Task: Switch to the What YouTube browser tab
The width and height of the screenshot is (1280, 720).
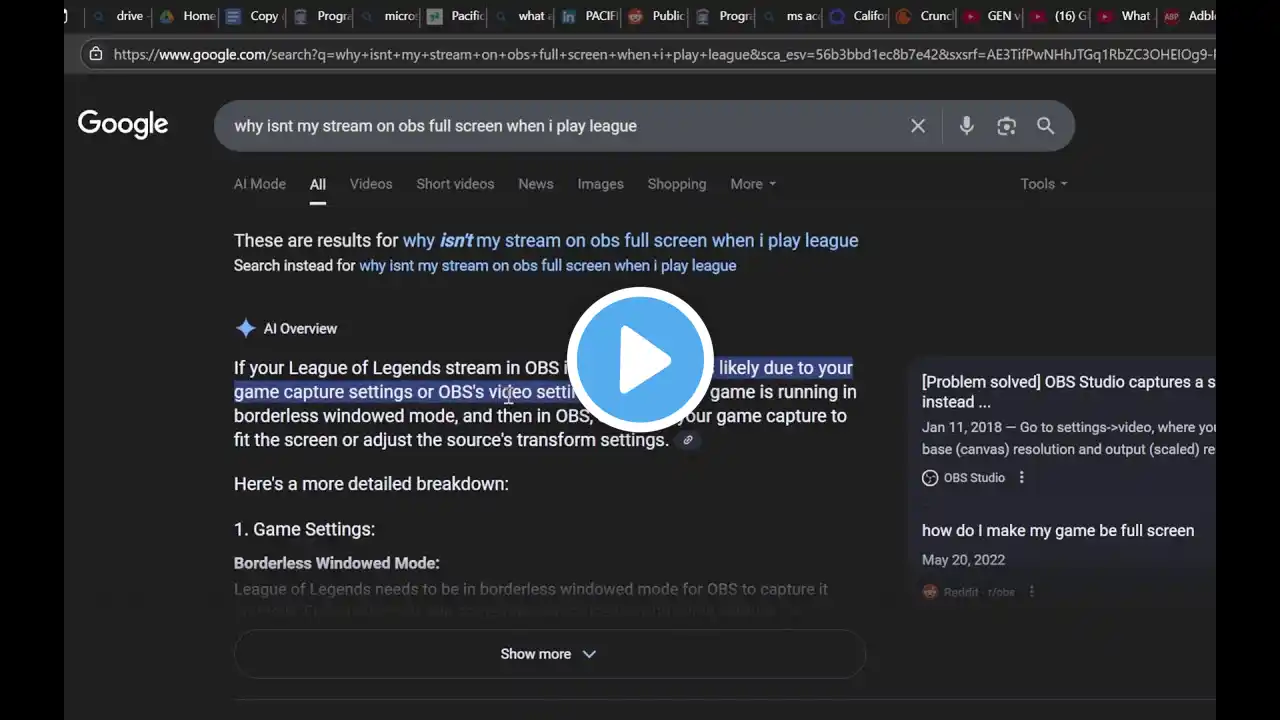Action: click(1127, 16)
